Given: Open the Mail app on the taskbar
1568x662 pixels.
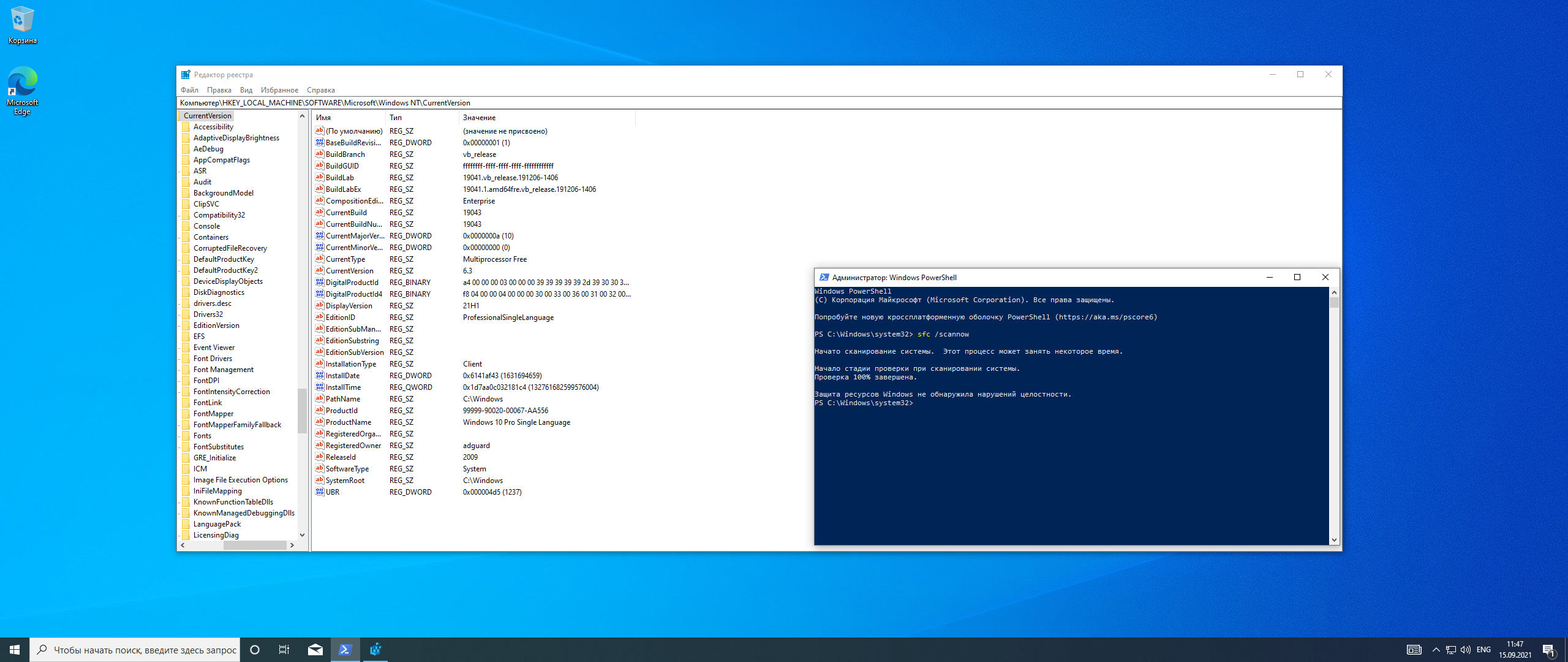Looking at the screenshot, I should pos(315,650).
